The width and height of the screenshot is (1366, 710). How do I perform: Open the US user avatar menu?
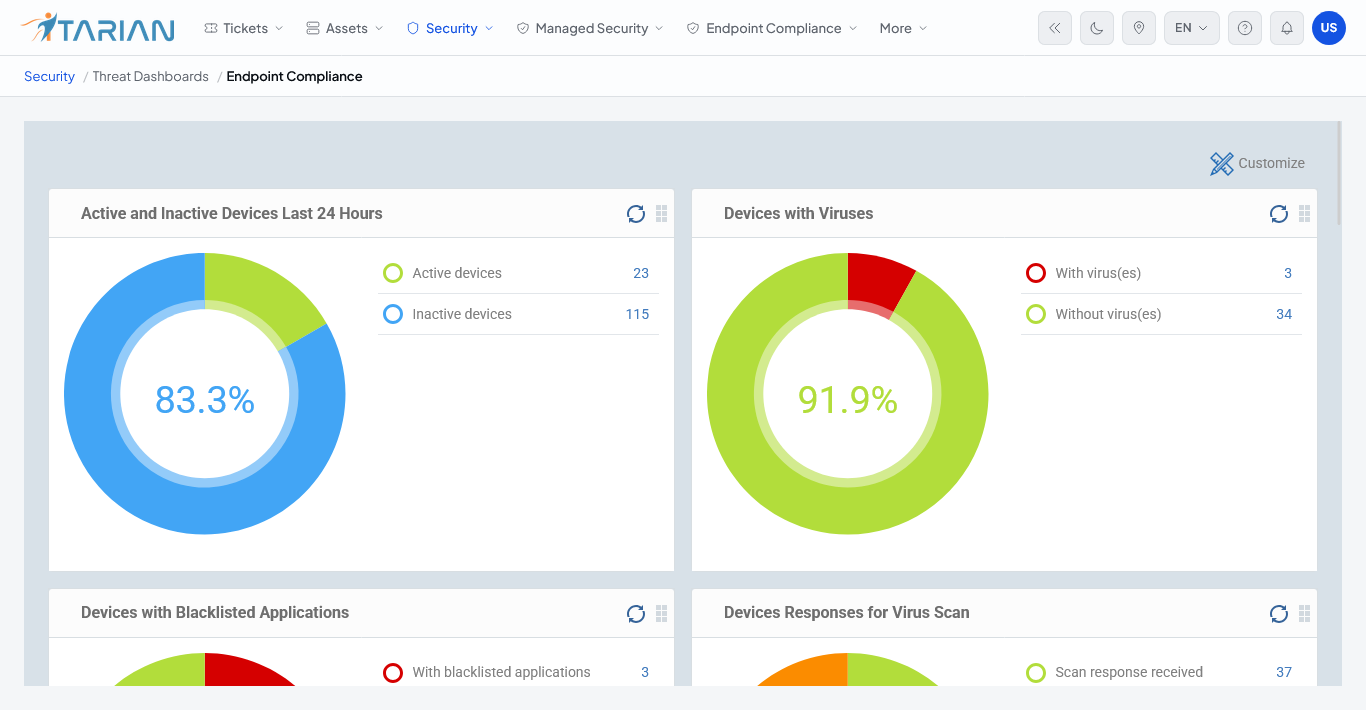(x=1329, y=28)
